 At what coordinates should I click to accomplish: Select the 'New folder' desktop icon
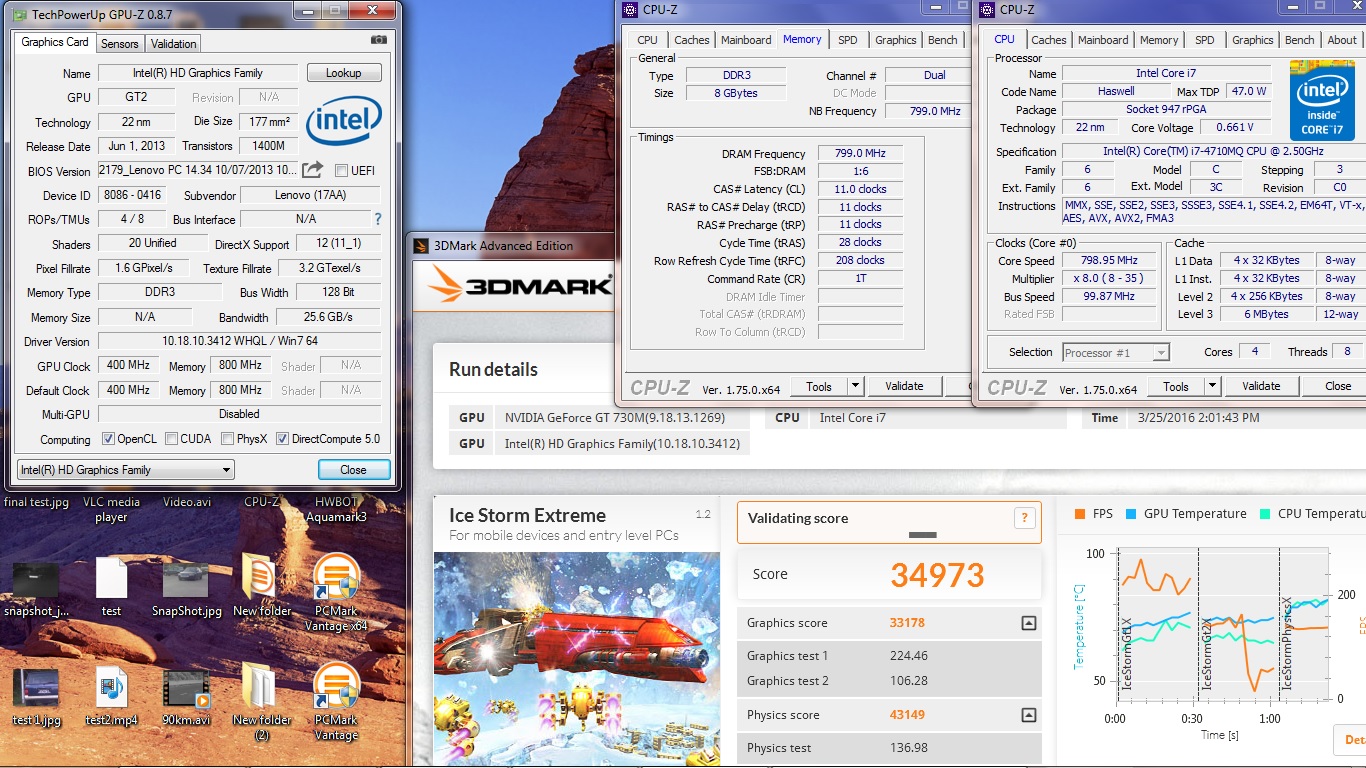[262, 586]
